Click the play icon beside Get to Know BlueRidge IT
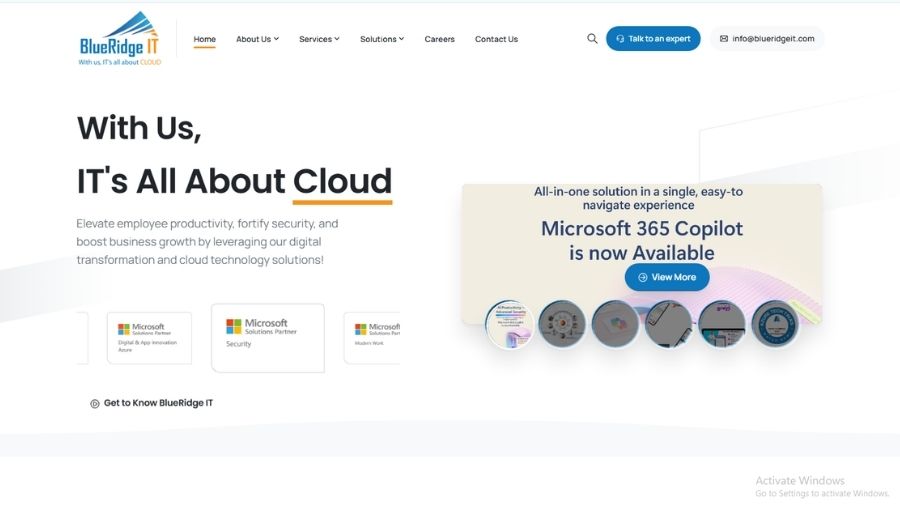The image size is (900, 506). coord(95,403)
